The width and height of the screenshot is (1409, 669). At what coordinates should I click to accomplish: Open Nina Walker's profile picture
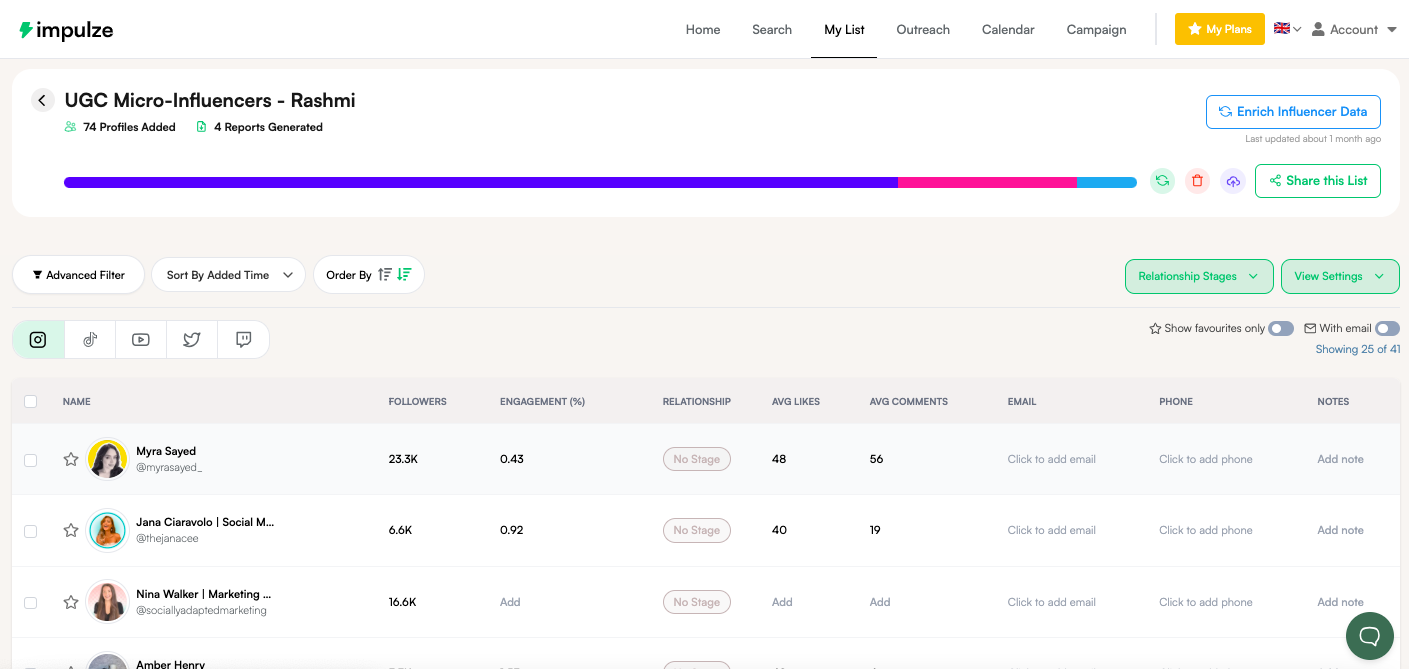pos(107,602)
